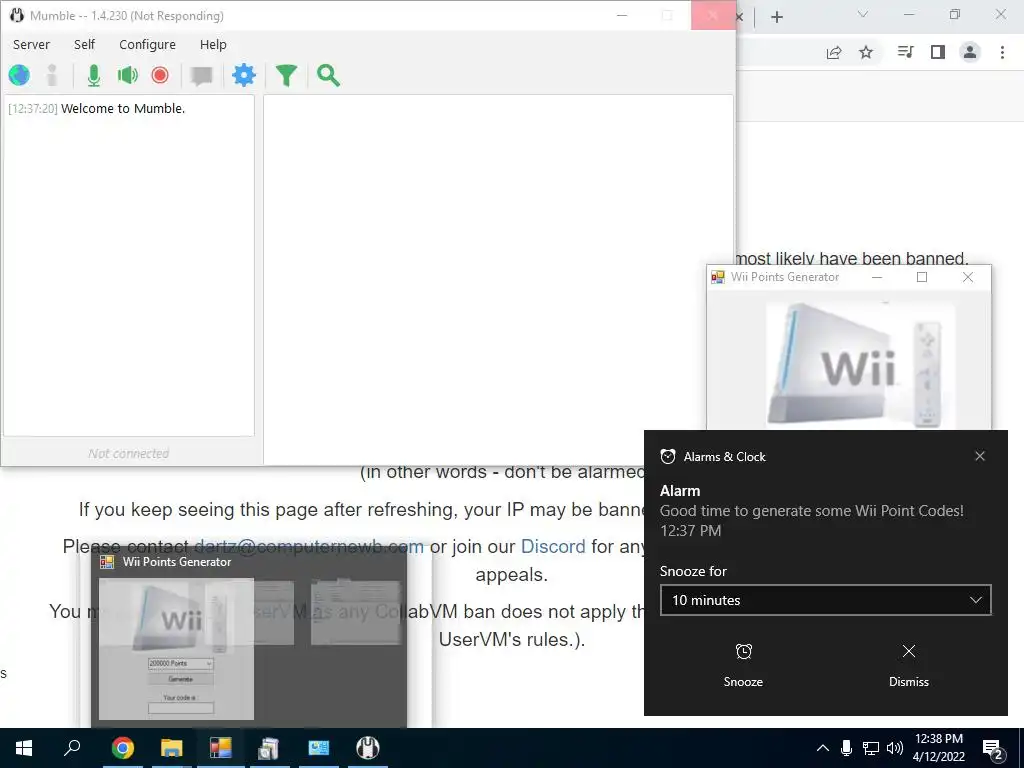Screen dimensions: 1024x768
Task: Snooze the Wii Point Codes alarm
Action: 743,665
